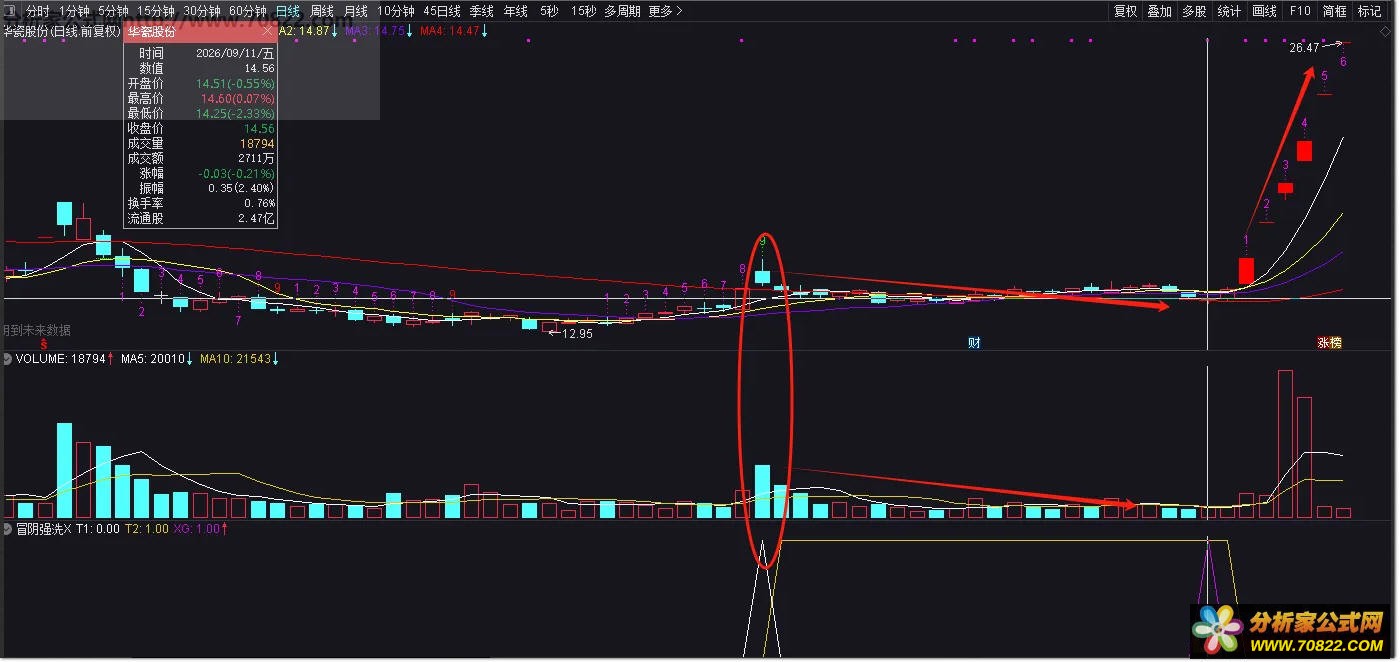Click the 统计 statistics button
Image resolution: width=1400 pixels, height=662 pixels.
point(1230,11)
